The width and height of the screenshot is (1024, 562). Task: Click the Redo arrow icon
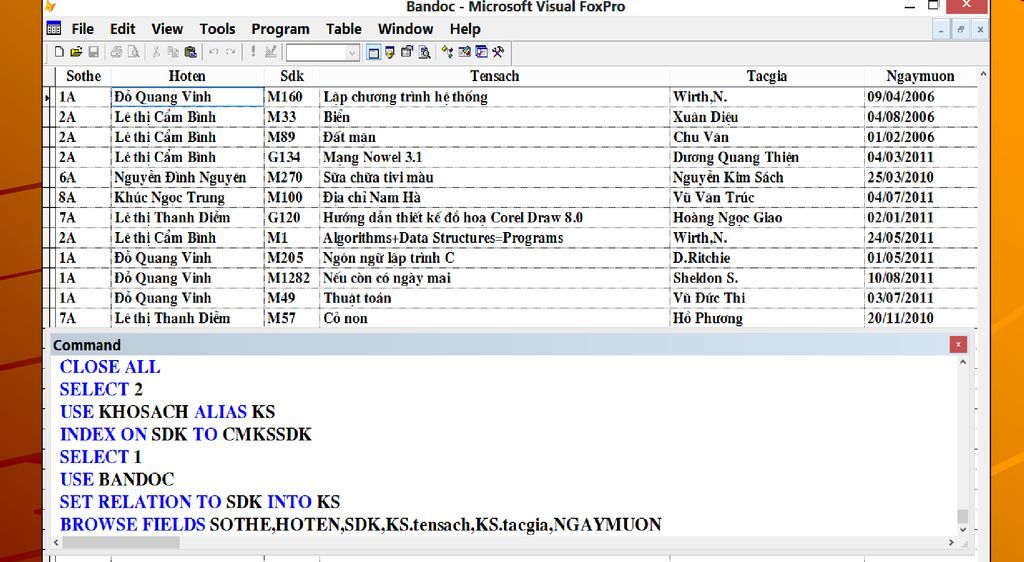(230, 52)
